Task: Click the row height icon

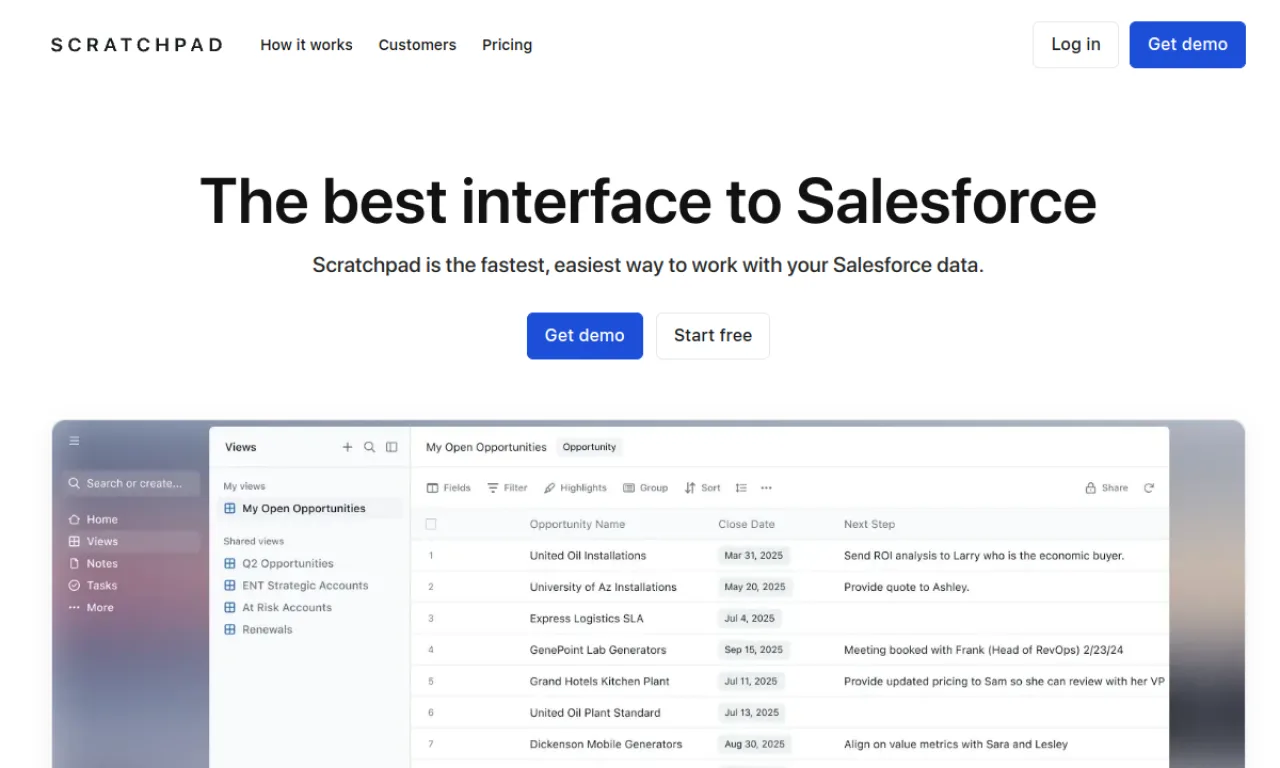Action: (741, 488)
